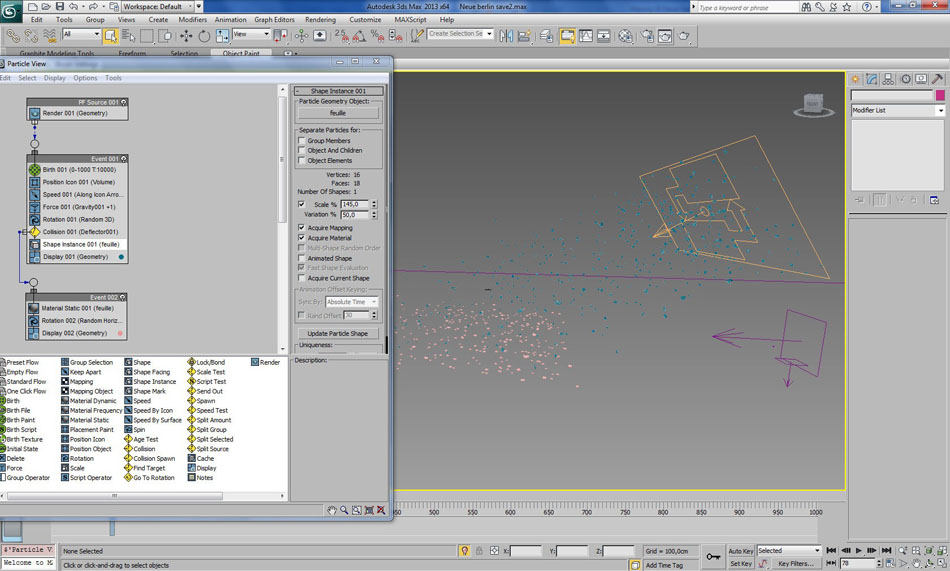Click the feuille particle geometry button
950x571 pixels.
(x=338, y=113)
